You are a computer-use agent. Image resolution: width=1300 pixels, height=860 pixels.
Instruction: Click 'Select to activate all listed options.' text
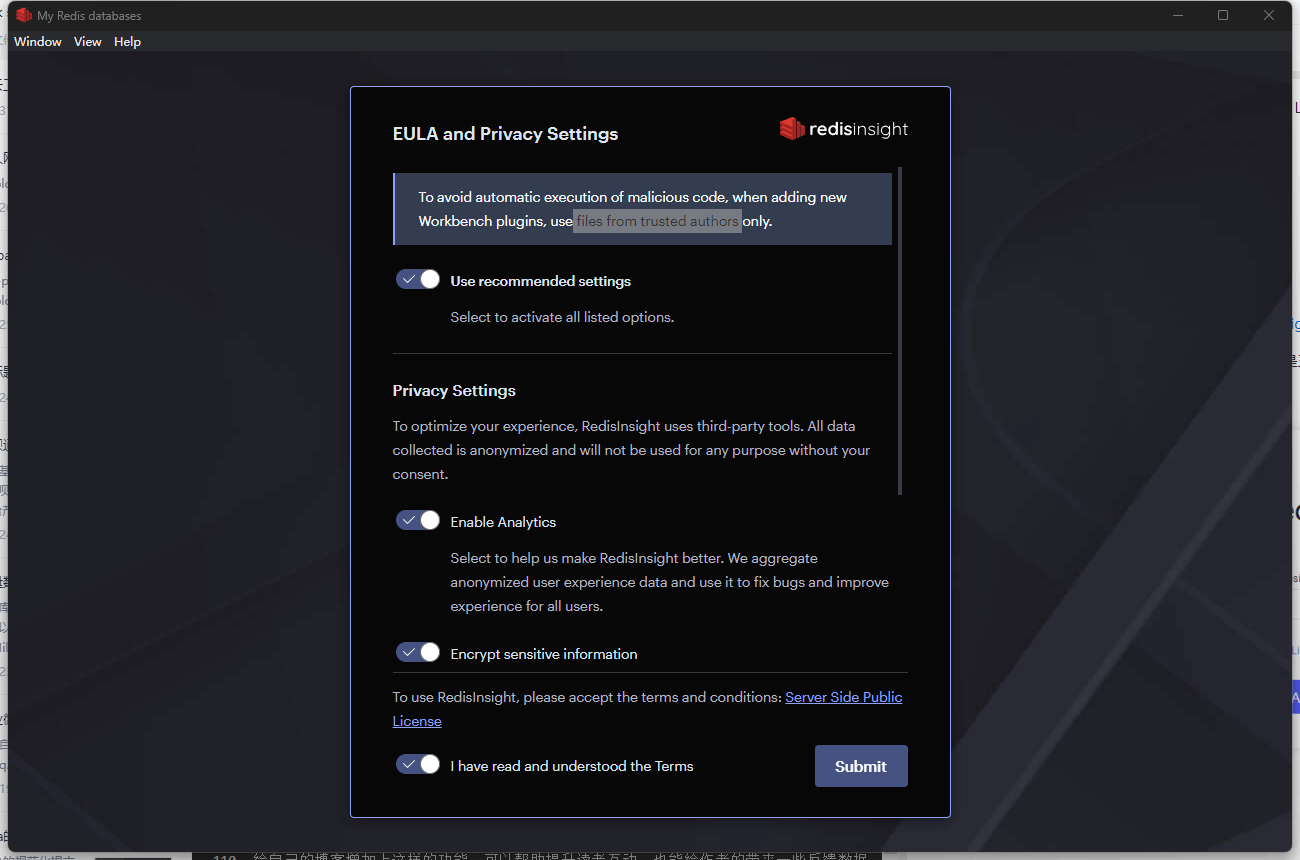tap(562, 317)
